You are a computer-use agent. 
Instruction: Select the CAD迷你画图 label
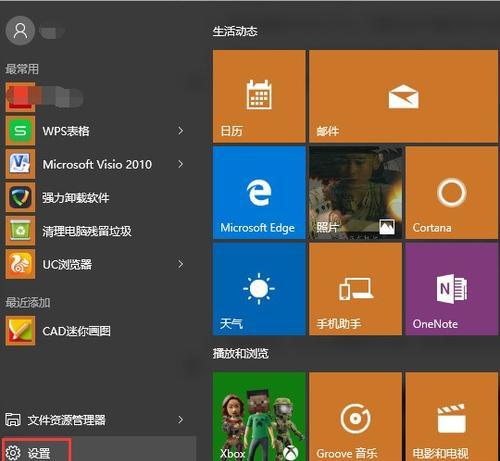(x=76, y=331)
